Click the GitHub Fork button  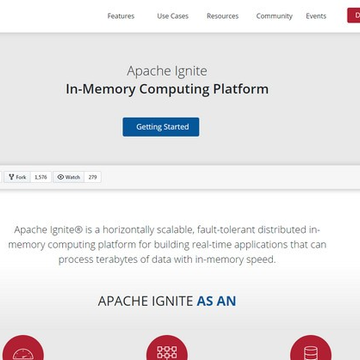(17, 177)
